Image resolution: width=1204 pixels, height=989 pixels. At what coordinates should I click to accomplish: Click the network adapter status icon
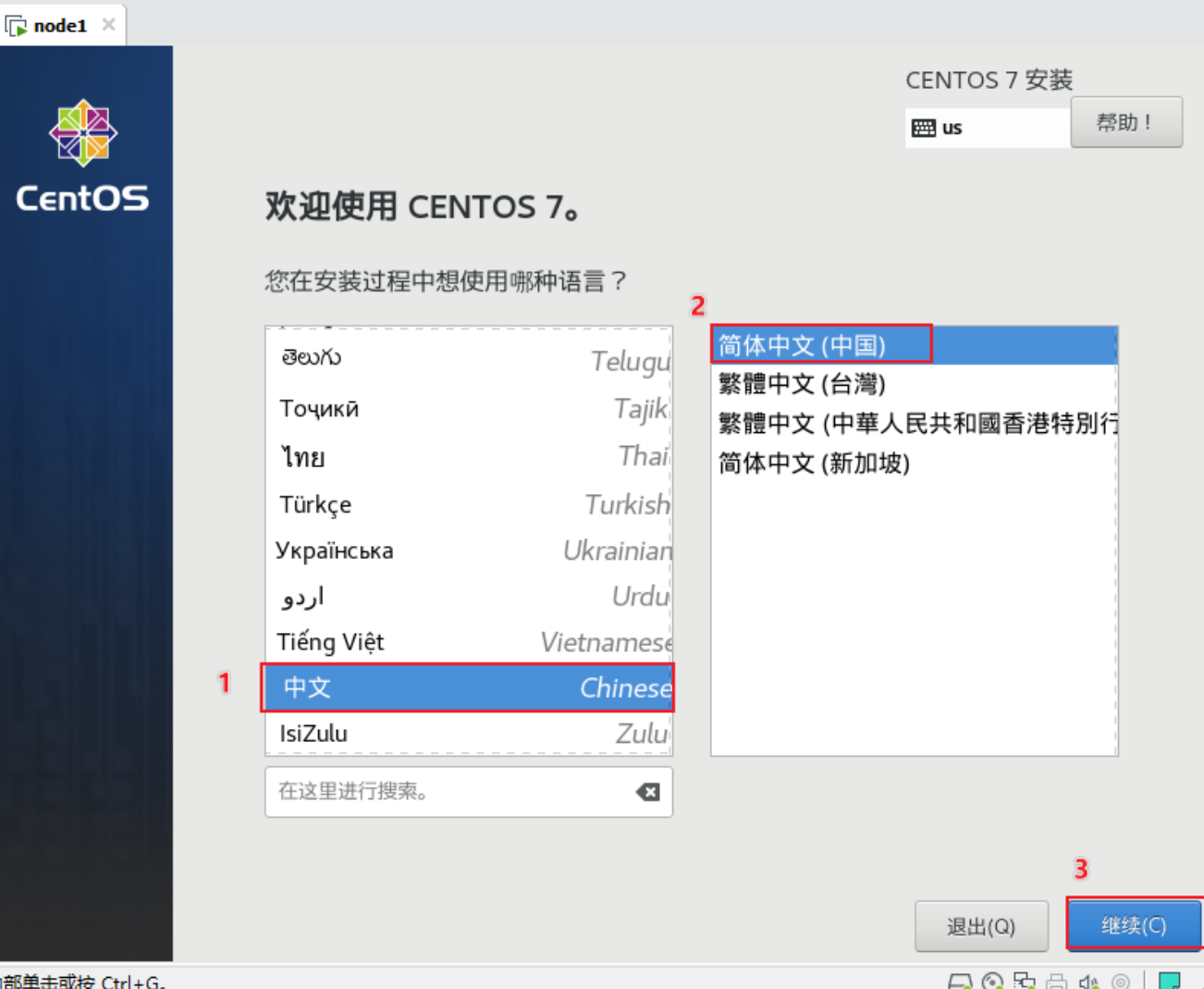tap(1025, 982)
